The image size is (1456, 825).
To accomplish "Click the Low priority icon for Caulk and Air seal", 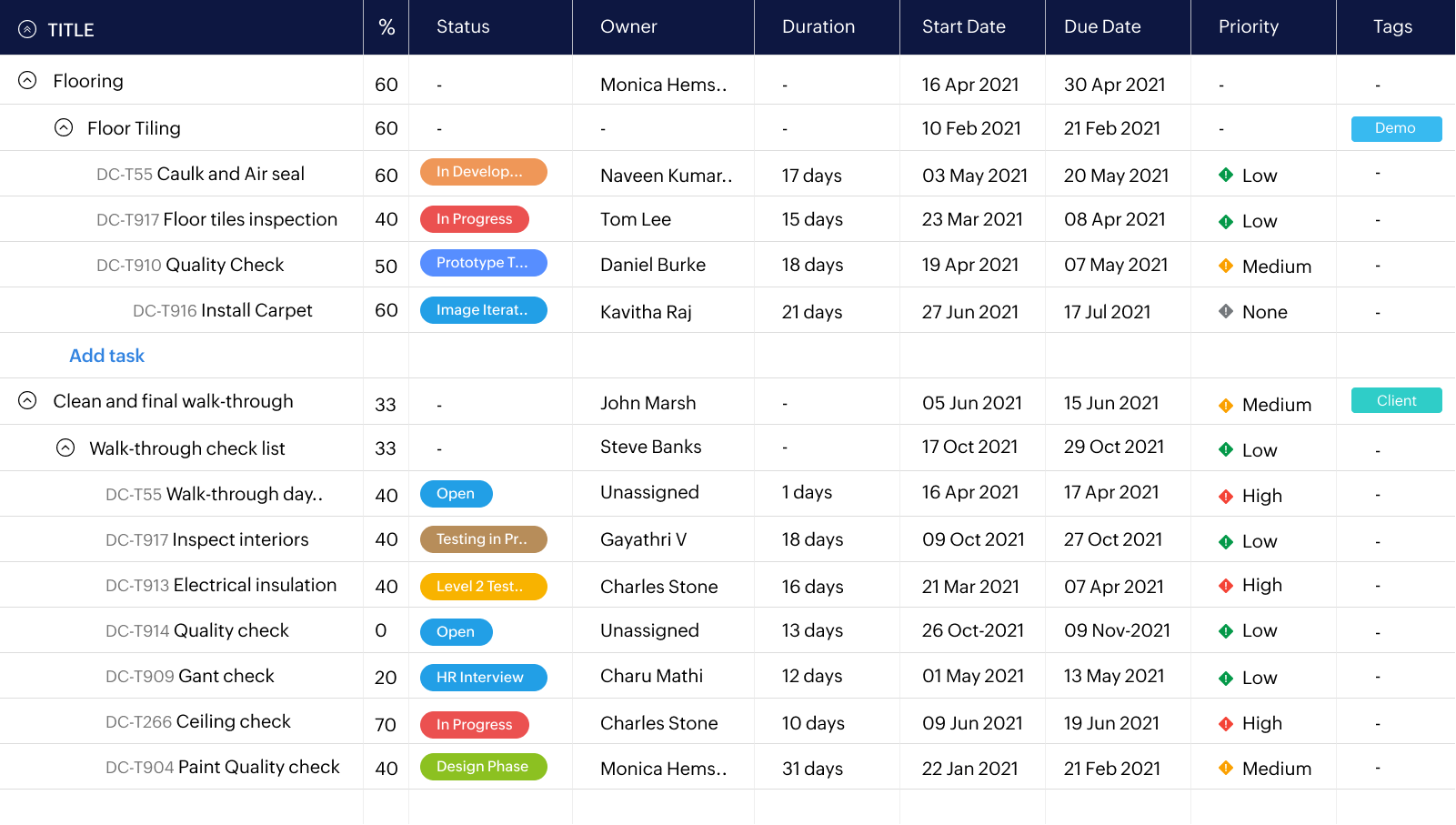I will [x=1226, y=175].
